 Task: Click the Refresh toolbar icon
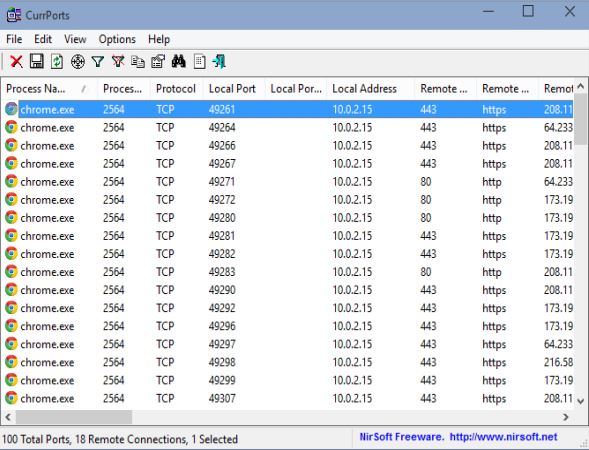coord(57,61)
